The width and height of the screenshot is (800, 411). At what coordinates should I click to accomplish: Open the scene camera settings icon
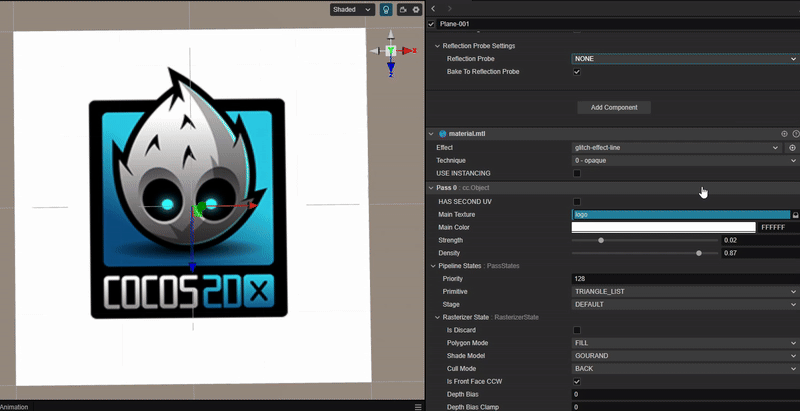point(403,10)
